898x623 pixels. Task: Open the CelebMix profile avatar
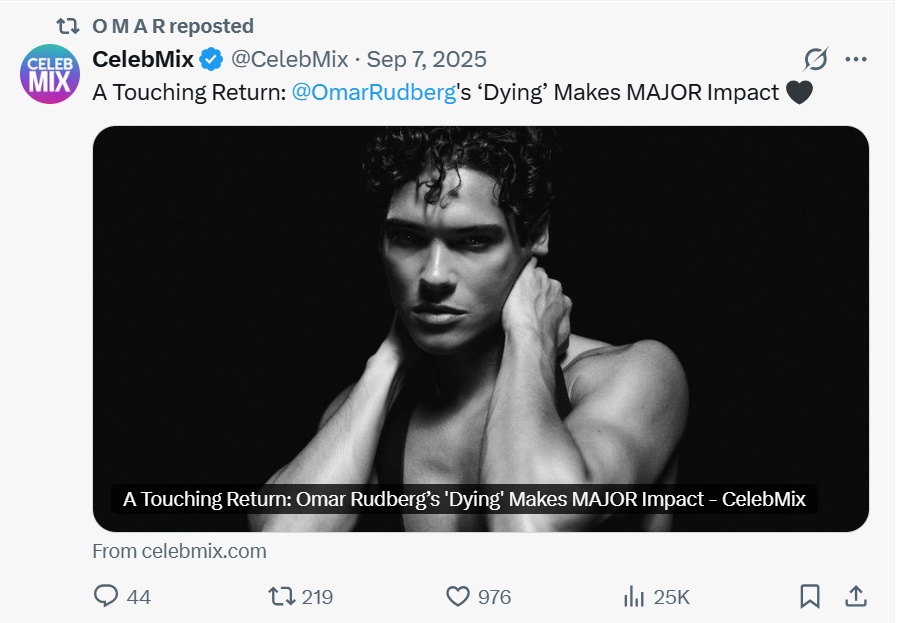point(49,74)
